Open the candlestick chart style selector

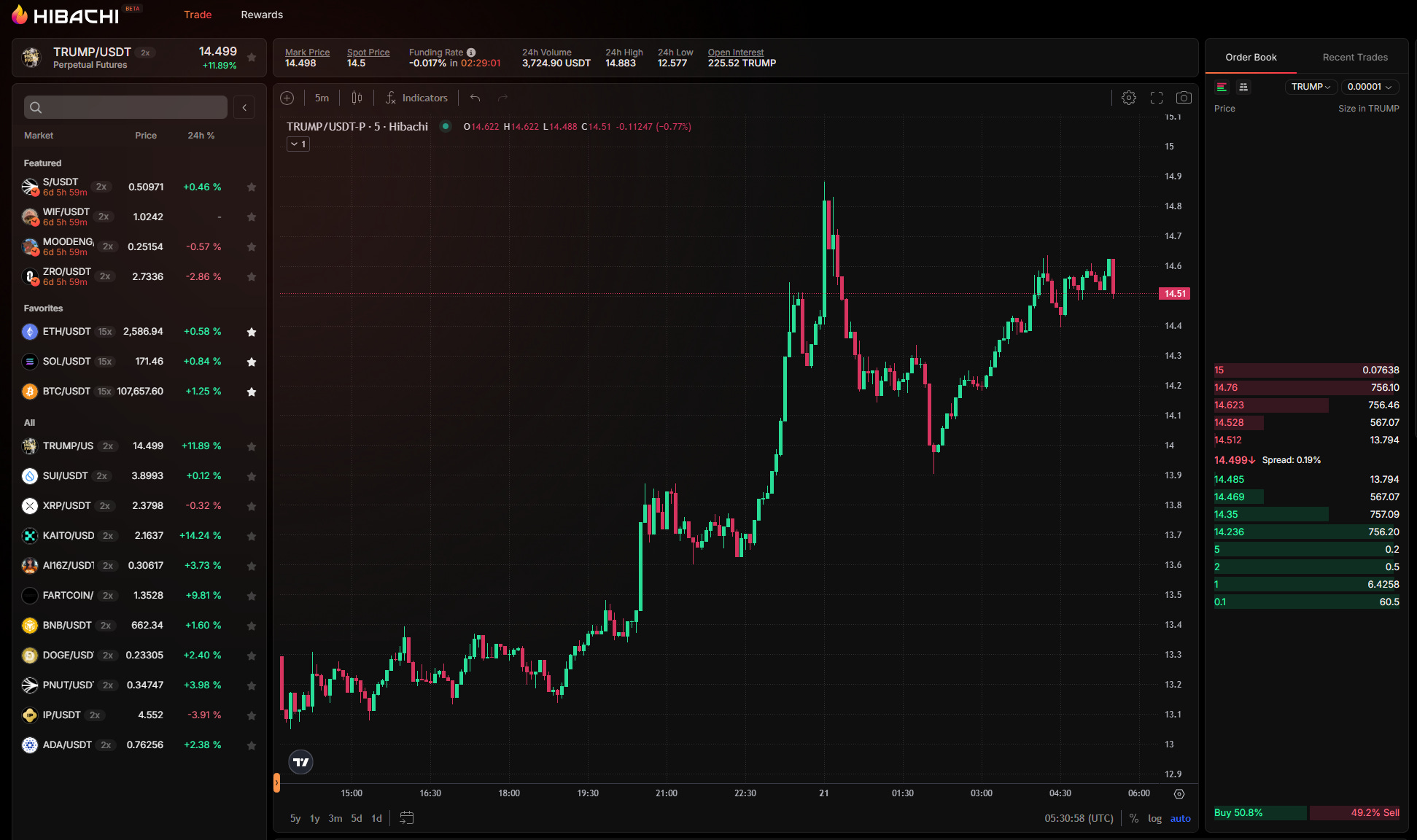[x=357, y=98]
